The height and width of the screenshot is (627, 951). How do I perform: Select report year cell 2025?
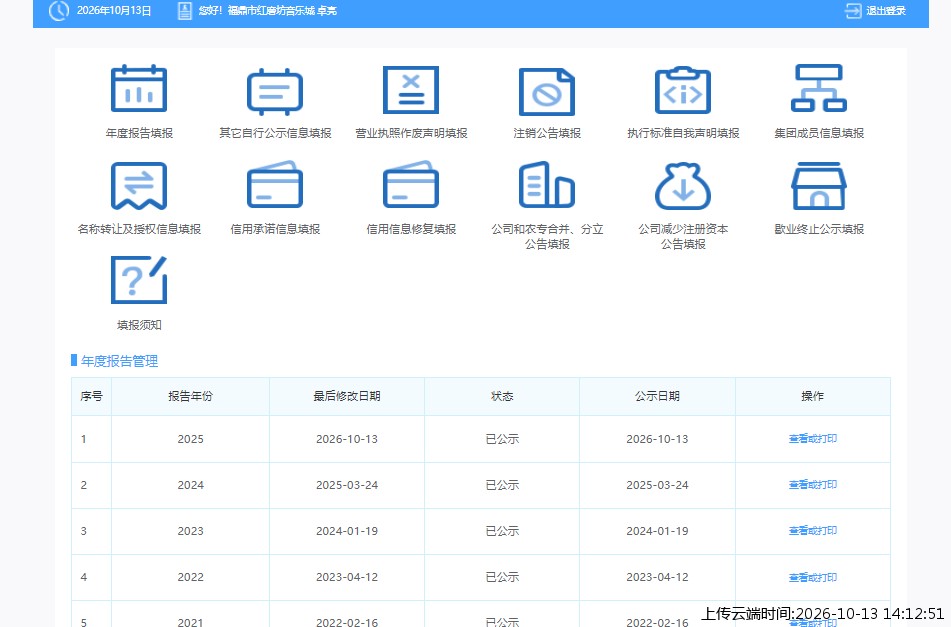pos(190,439)
